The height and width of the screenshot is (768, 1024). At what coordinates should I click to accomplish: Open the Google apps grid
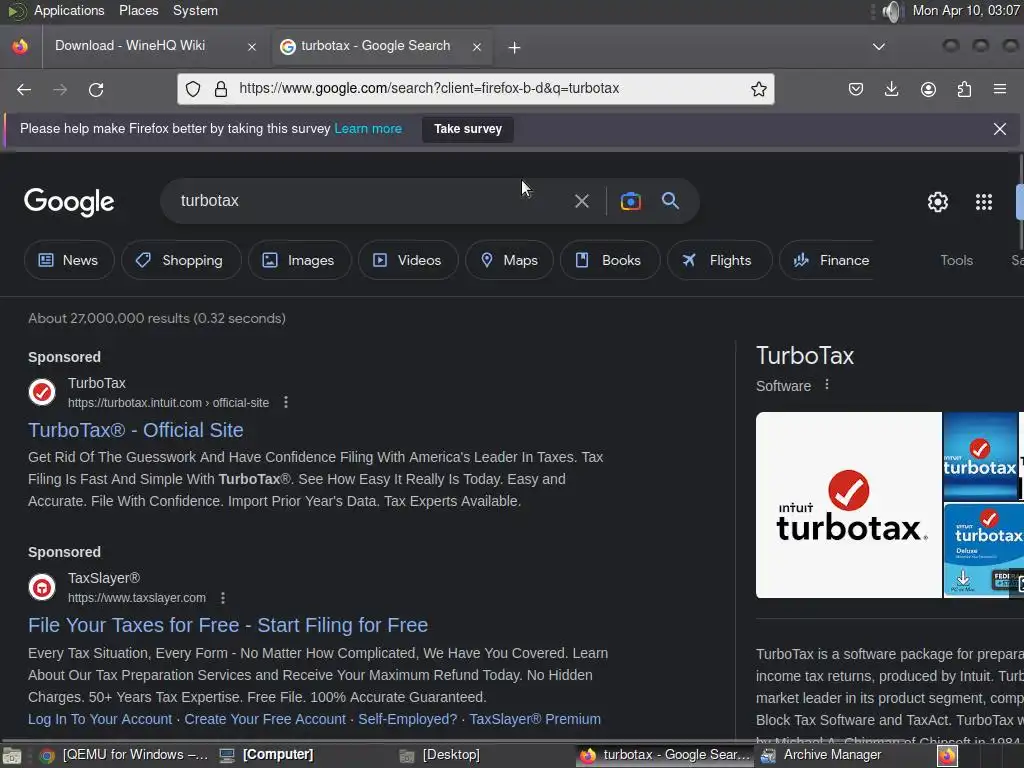pyautogui.click(x=984, y=202)
